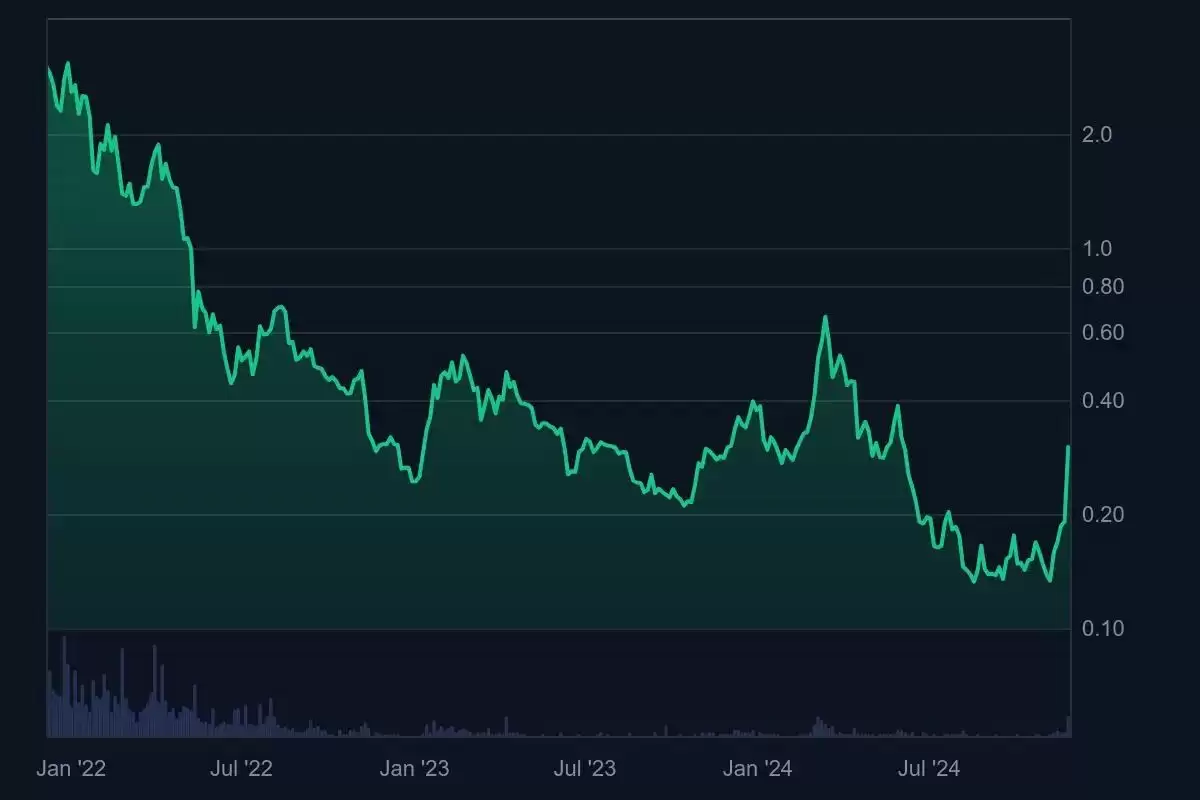This screenshot has width=1200, height=800.
Task: Select the 0.80 price axis label
Action: click(1103, 287)
